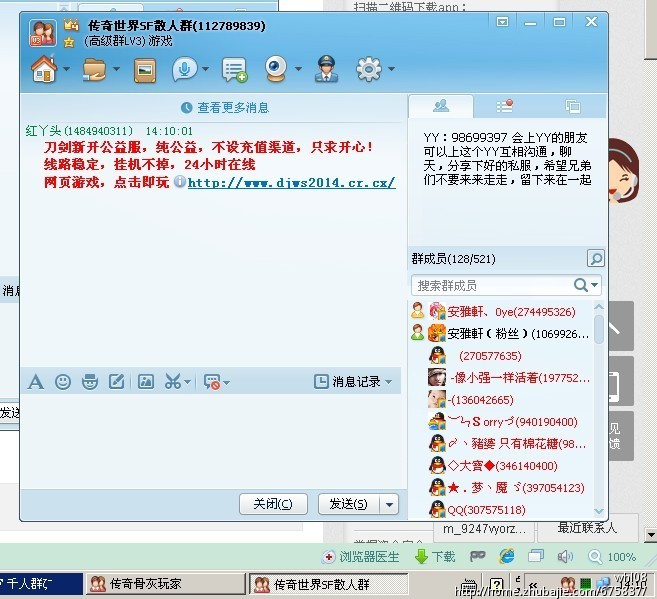
Task: Click the member list scroll up arrow
Action: (599, 307)
